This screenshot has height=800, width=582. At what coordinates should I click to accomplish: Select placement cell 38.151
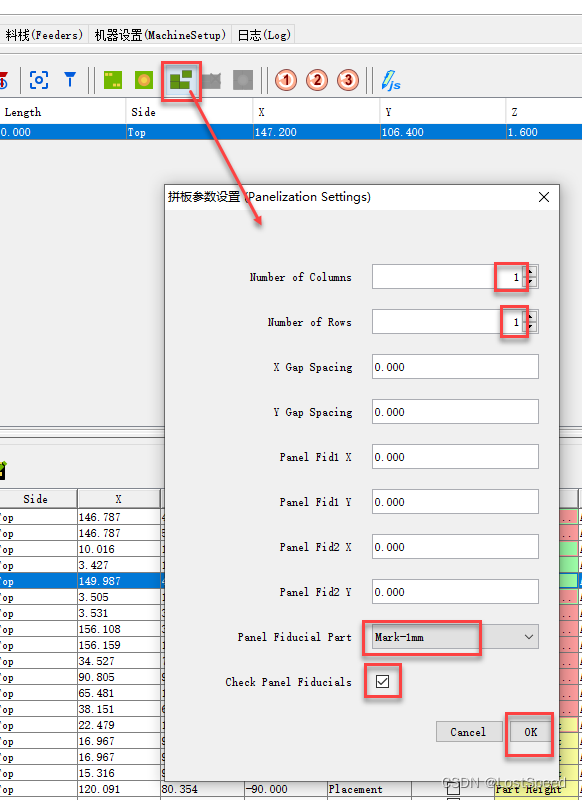coord(118,709)
